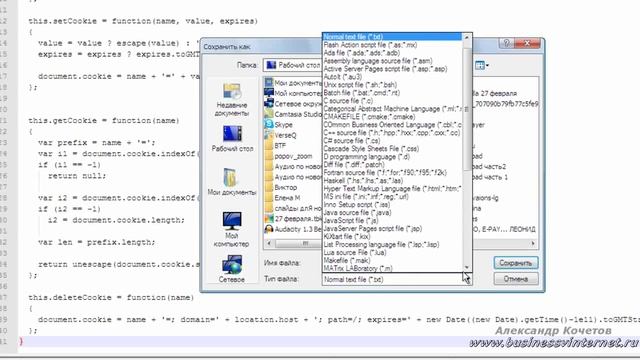Choose Categorical Abstract Machine Language type
The image size is (640, 360).
pos(392,109)
